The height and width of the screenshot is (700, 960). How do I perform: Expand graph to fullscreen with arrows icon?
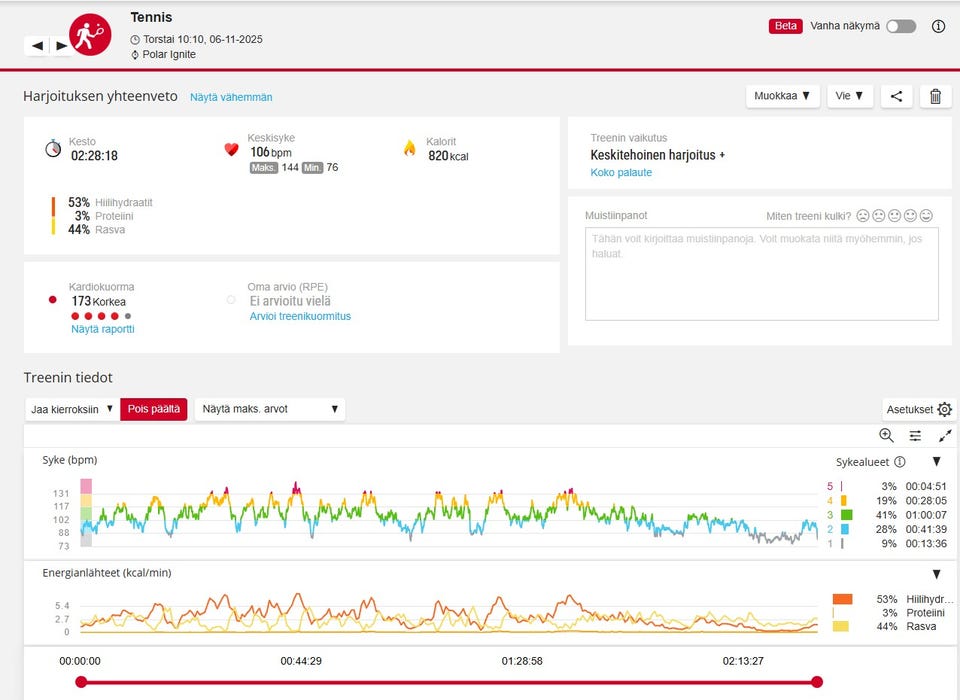pos(945,435)
